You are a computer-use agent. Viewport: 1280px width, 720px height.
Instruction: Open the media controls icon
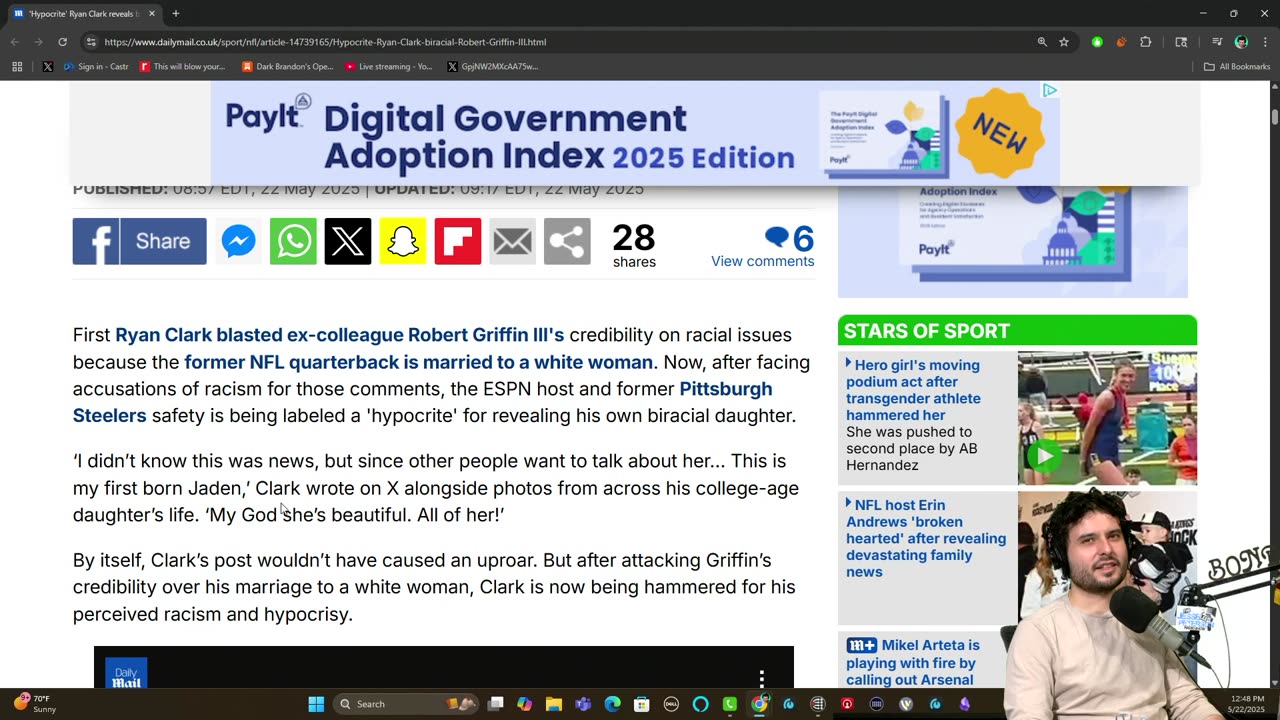click(1217, 42)
